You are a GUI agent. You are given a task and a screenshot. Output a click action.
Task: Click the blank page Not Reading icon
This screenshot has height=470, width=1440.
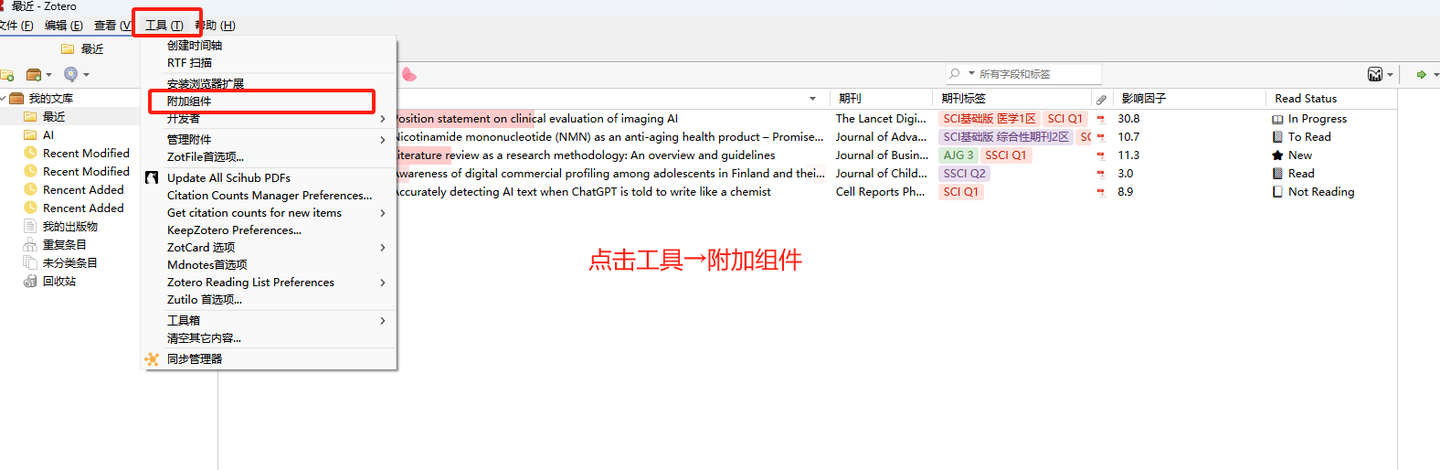[1277, 192]
